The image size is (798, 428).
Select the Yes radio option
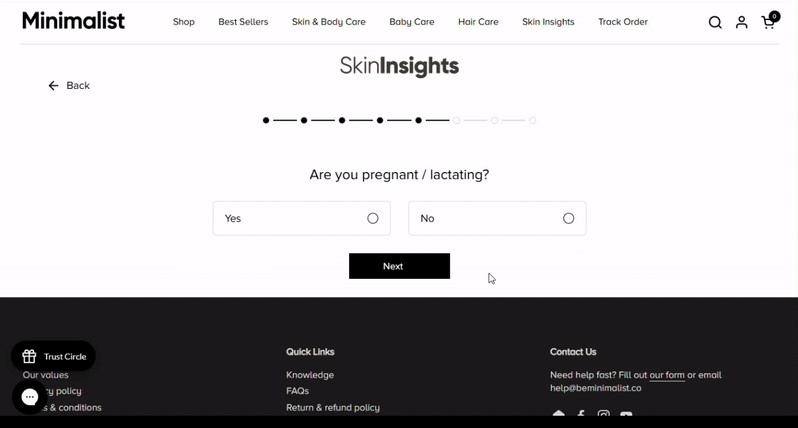pyautogui.click(x=373, y=218)
